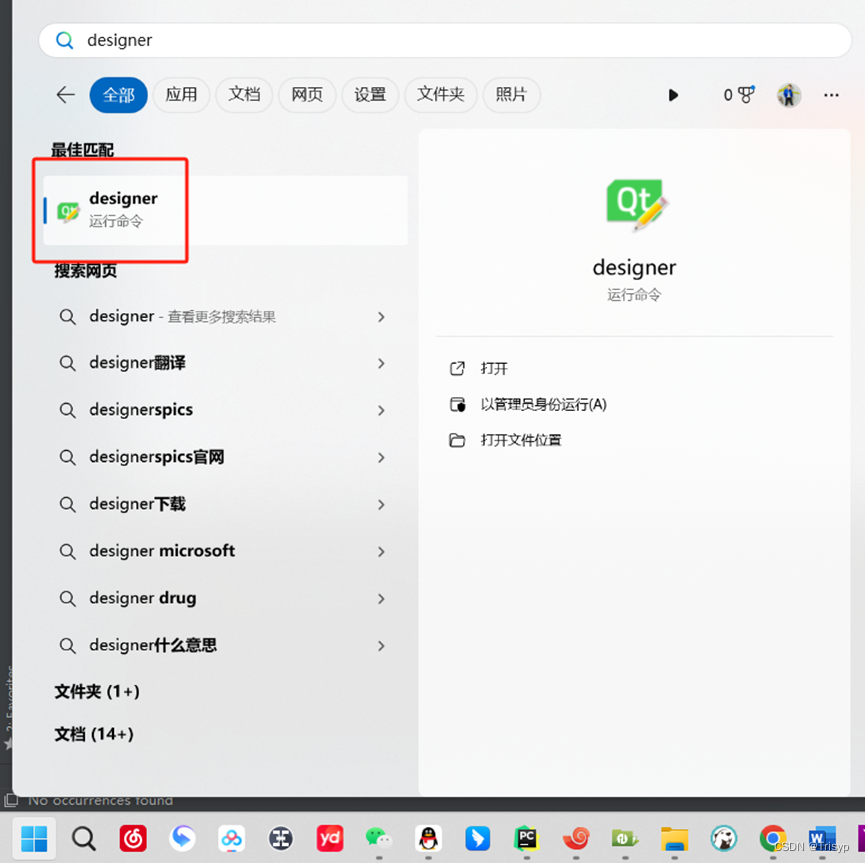Click the search magnifier icon beside designer翻译
Screen dimensions: 865x863
tap(68, 364)
